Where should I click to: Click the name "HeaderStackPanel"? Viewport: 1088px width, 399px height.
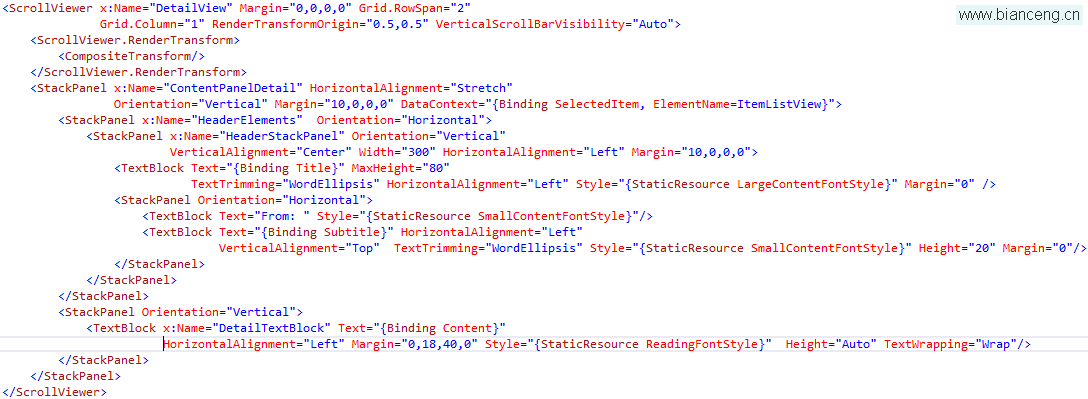click(282, 135)
